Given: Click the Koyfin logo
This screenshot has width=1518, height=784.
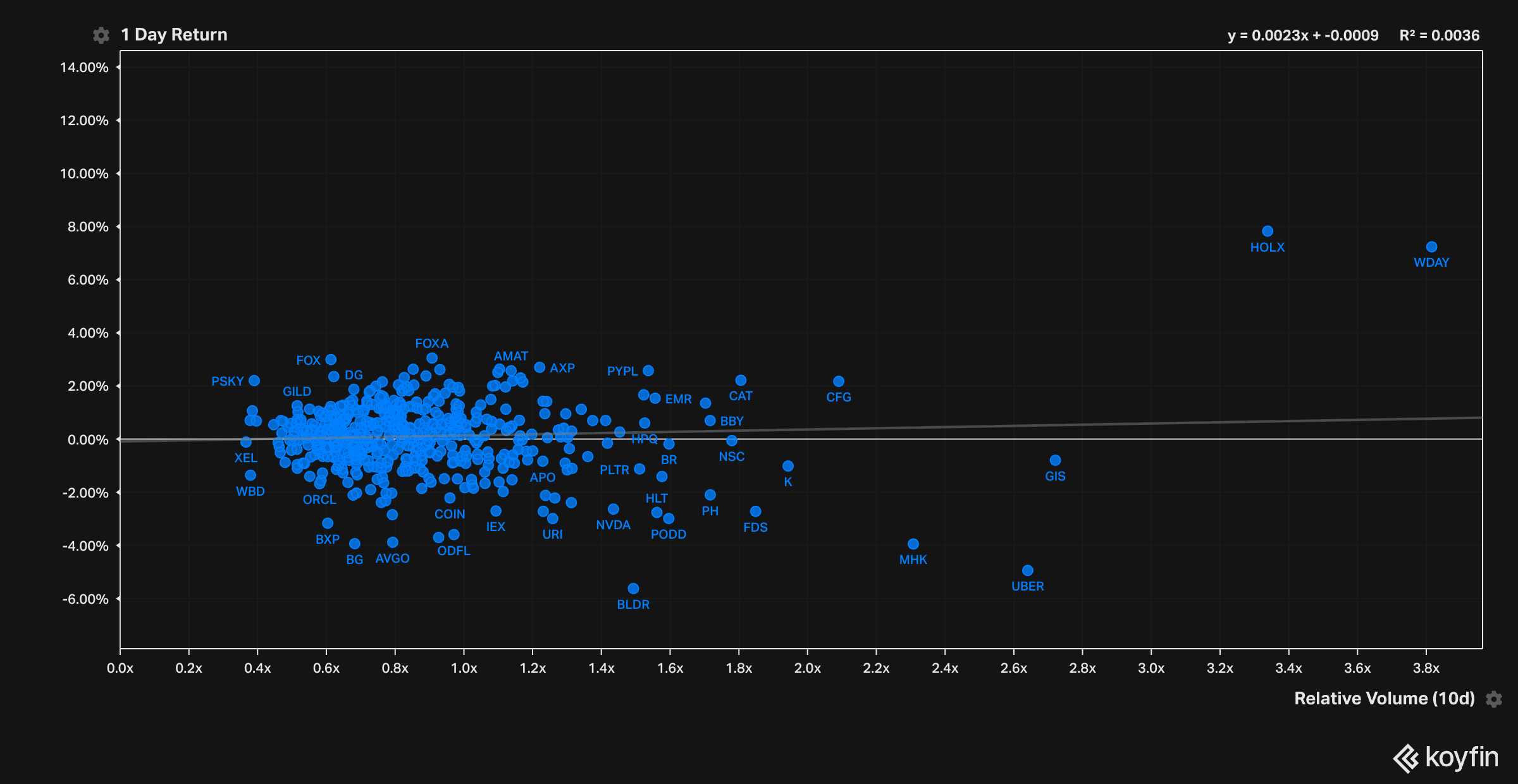Looking at the screenshot, I should point(1446,757).
